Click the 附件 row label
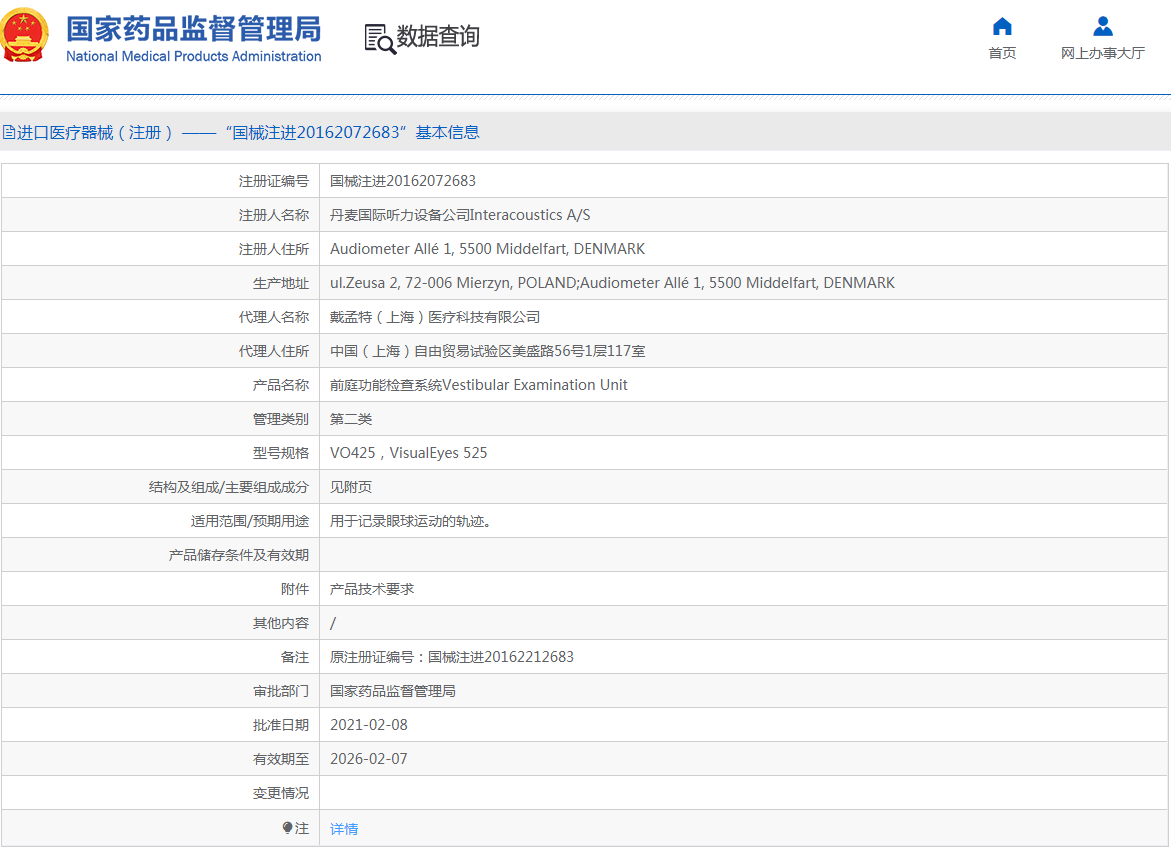Image resolution: width=1171 pixels, height=854 pixels. (295, 589)
